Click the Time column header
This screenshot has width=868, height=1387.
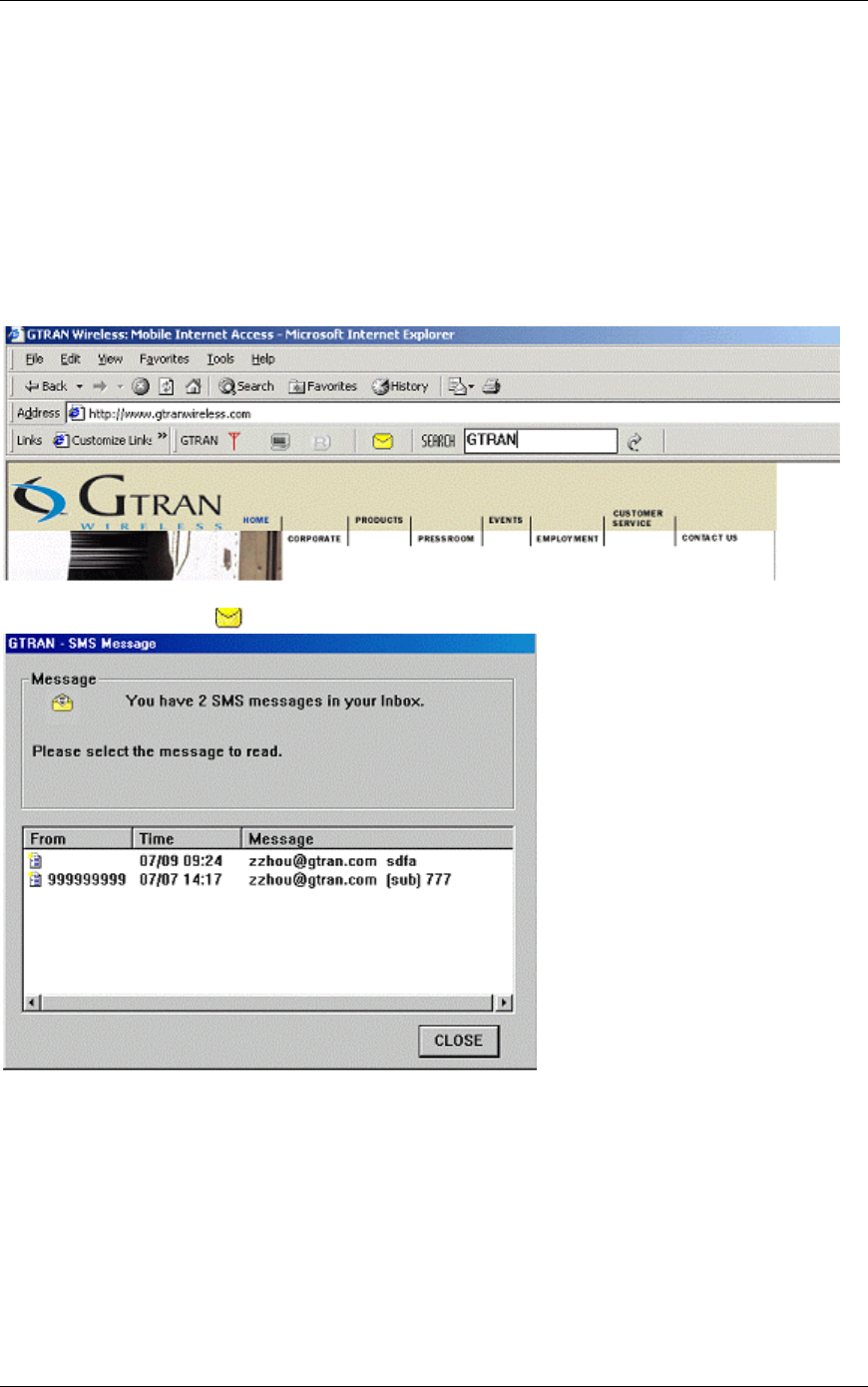click(188, 838)
